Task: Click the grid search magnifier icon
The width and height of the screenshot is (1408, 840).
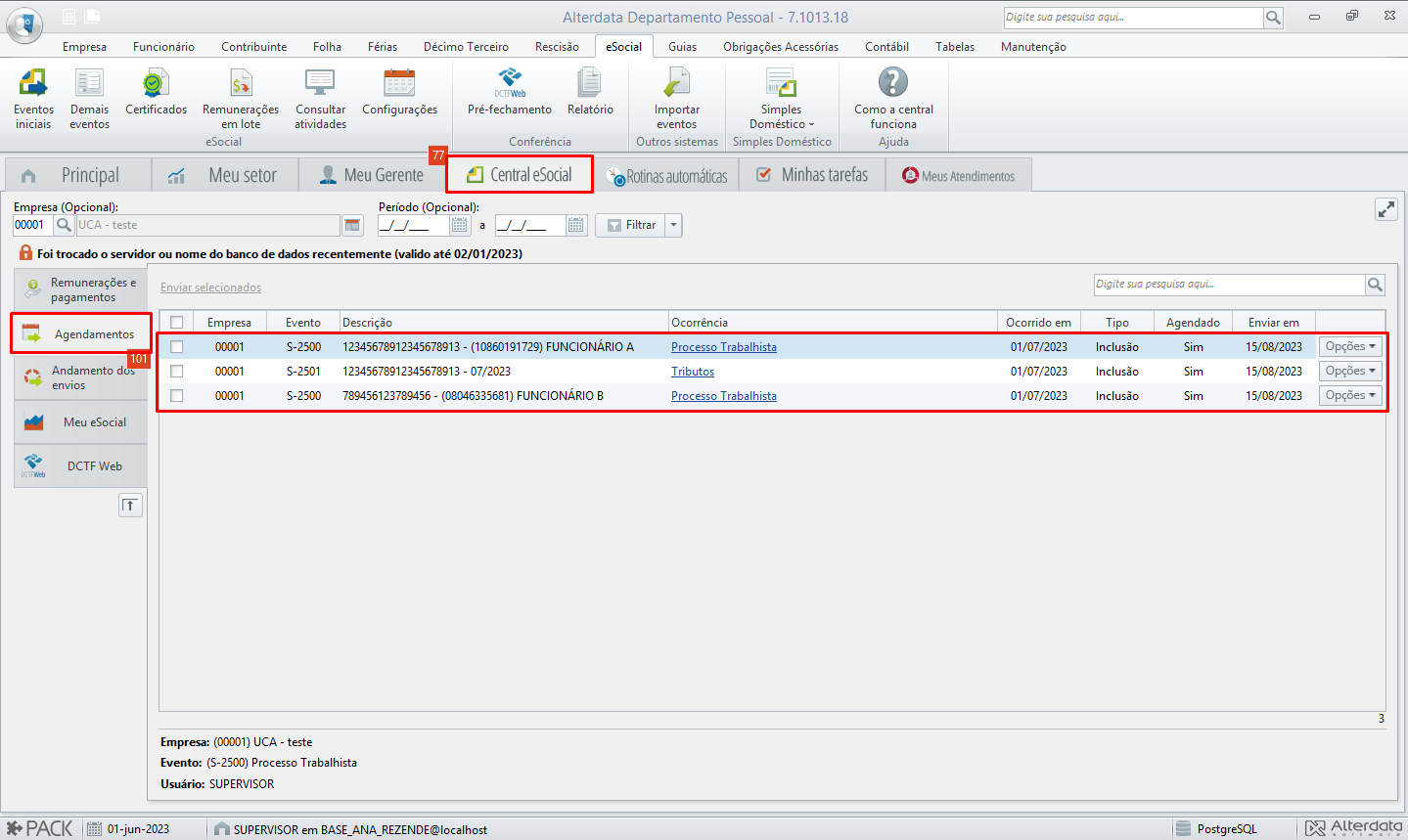Action: [x=1375, y=285]
